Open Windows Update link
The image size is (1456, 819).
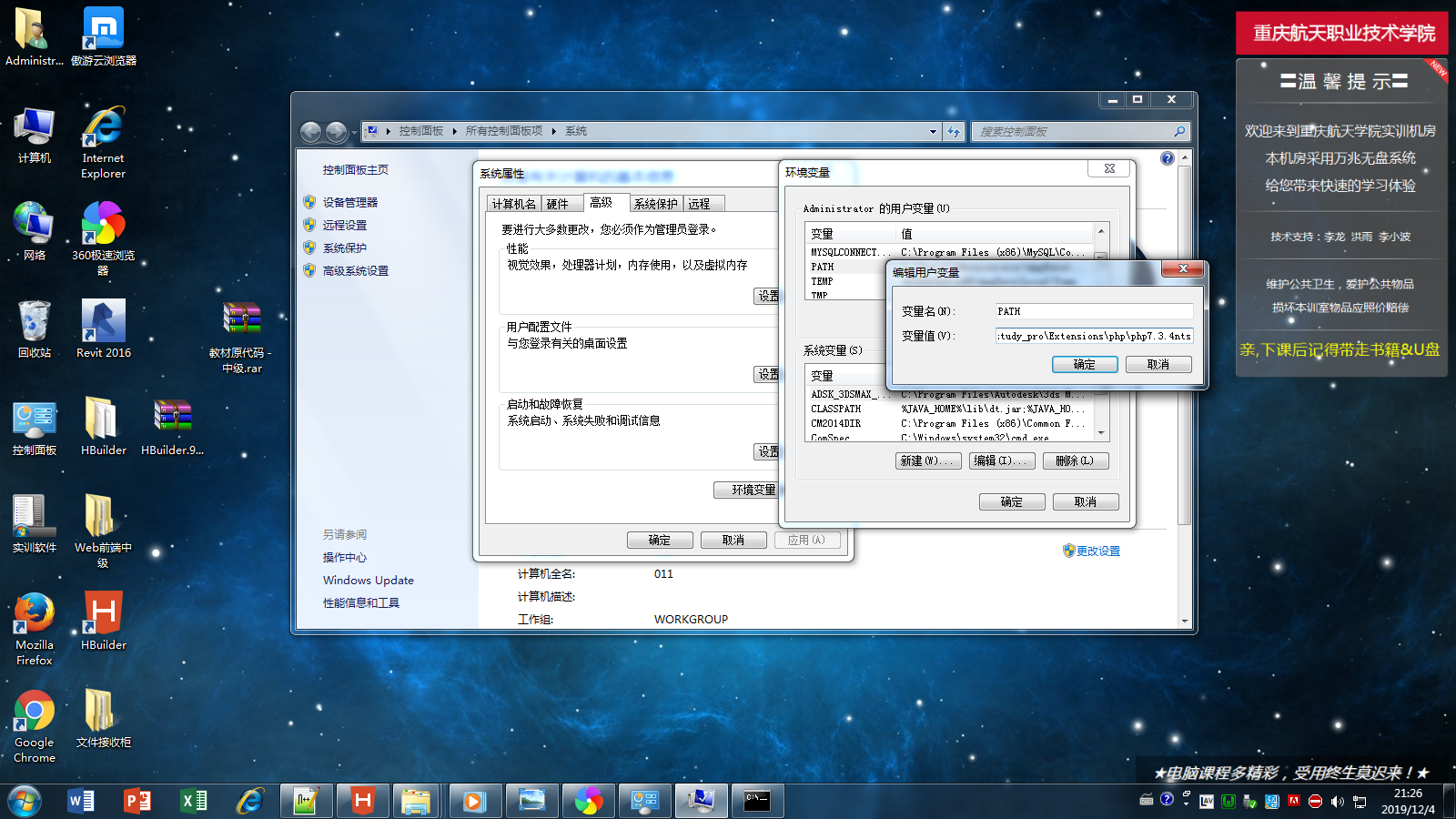[x=369, y=581]
